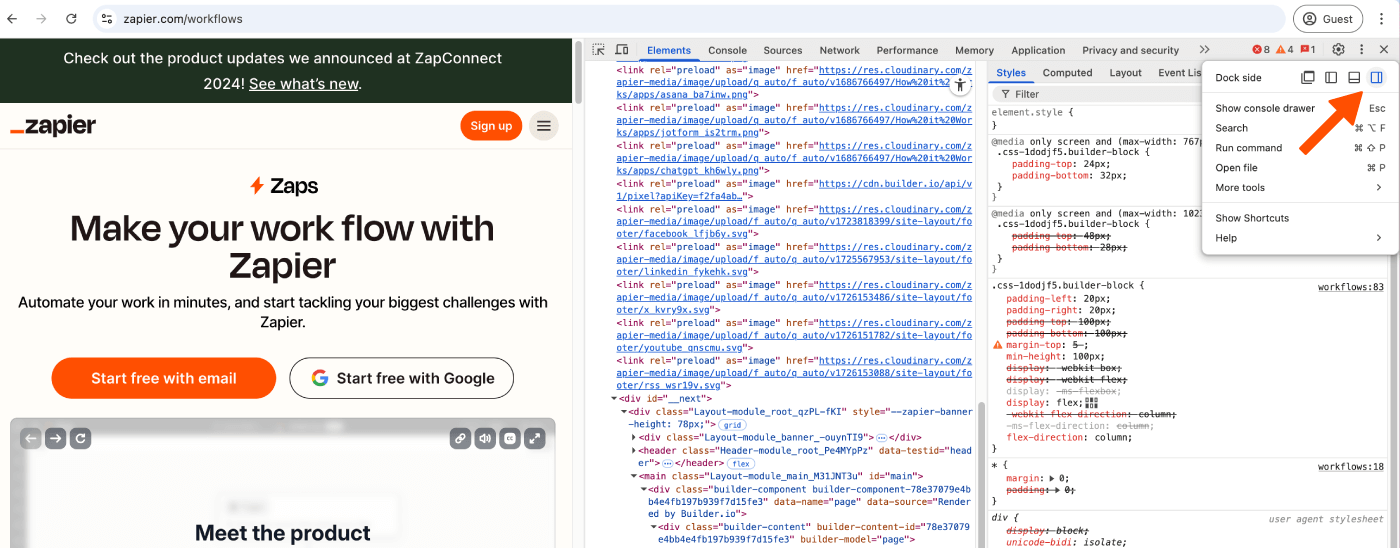Switch to the Elements tab

point(669,50)
